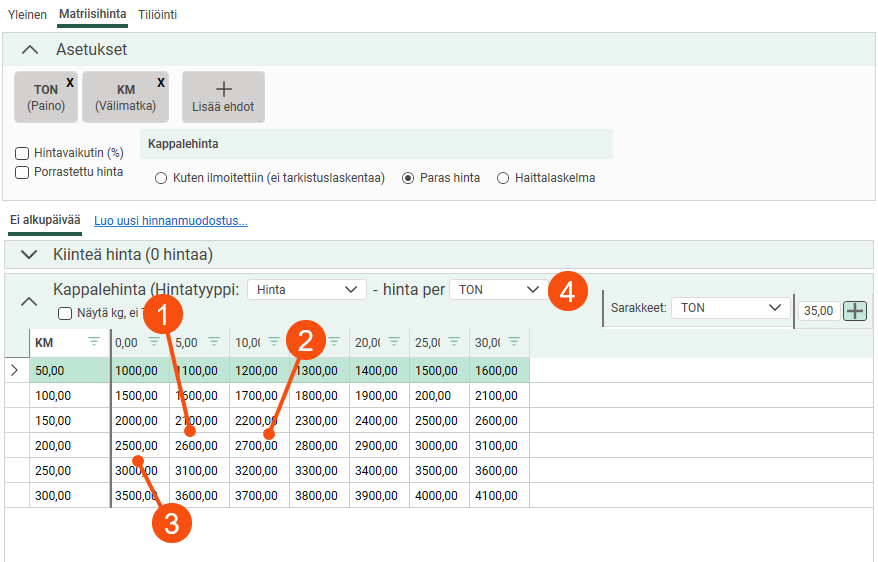Open the 0,00 column filter icon
878x562 pixels.
click(x=154, y=343)
